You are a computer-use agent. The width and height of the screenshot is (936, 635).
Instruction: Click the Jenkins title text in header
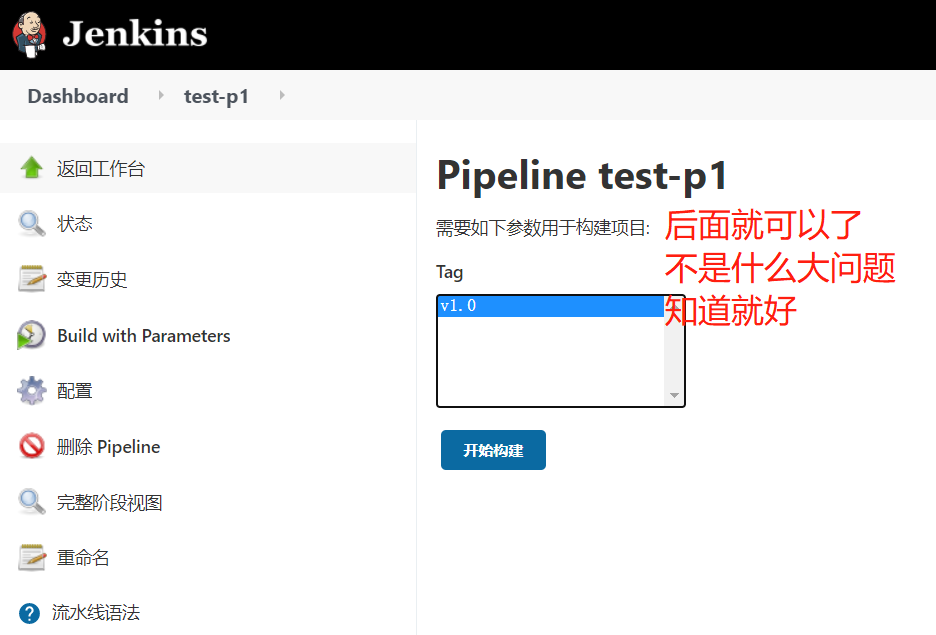coord(135,33)
